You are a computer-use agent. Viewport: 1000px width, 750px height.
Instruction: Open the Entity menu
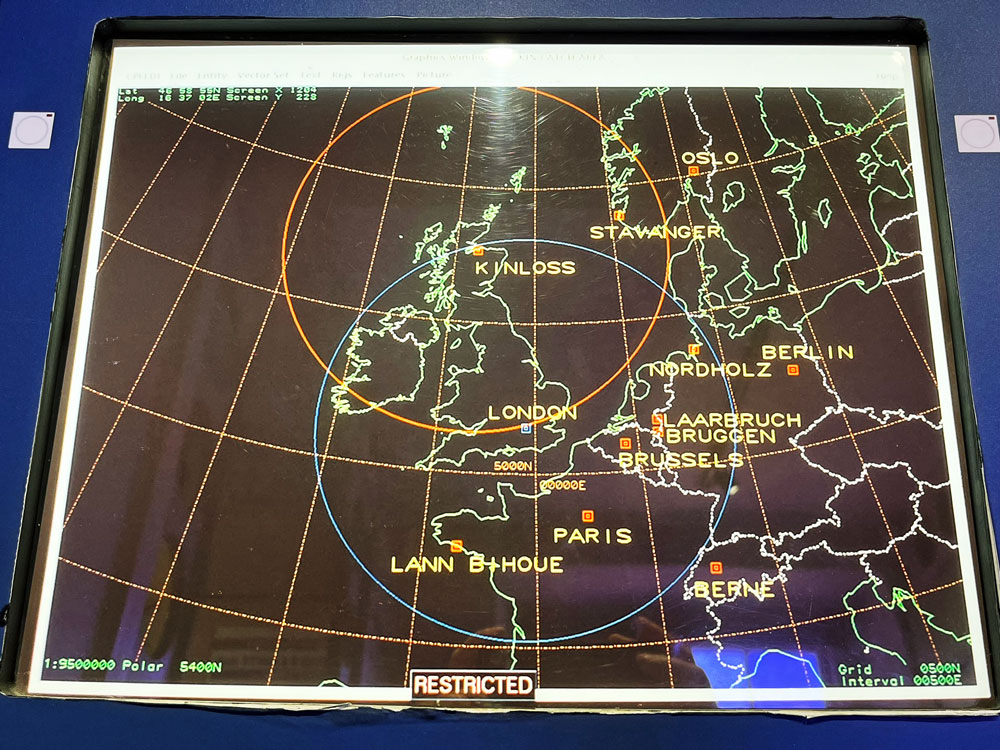(x=212, y=75)
